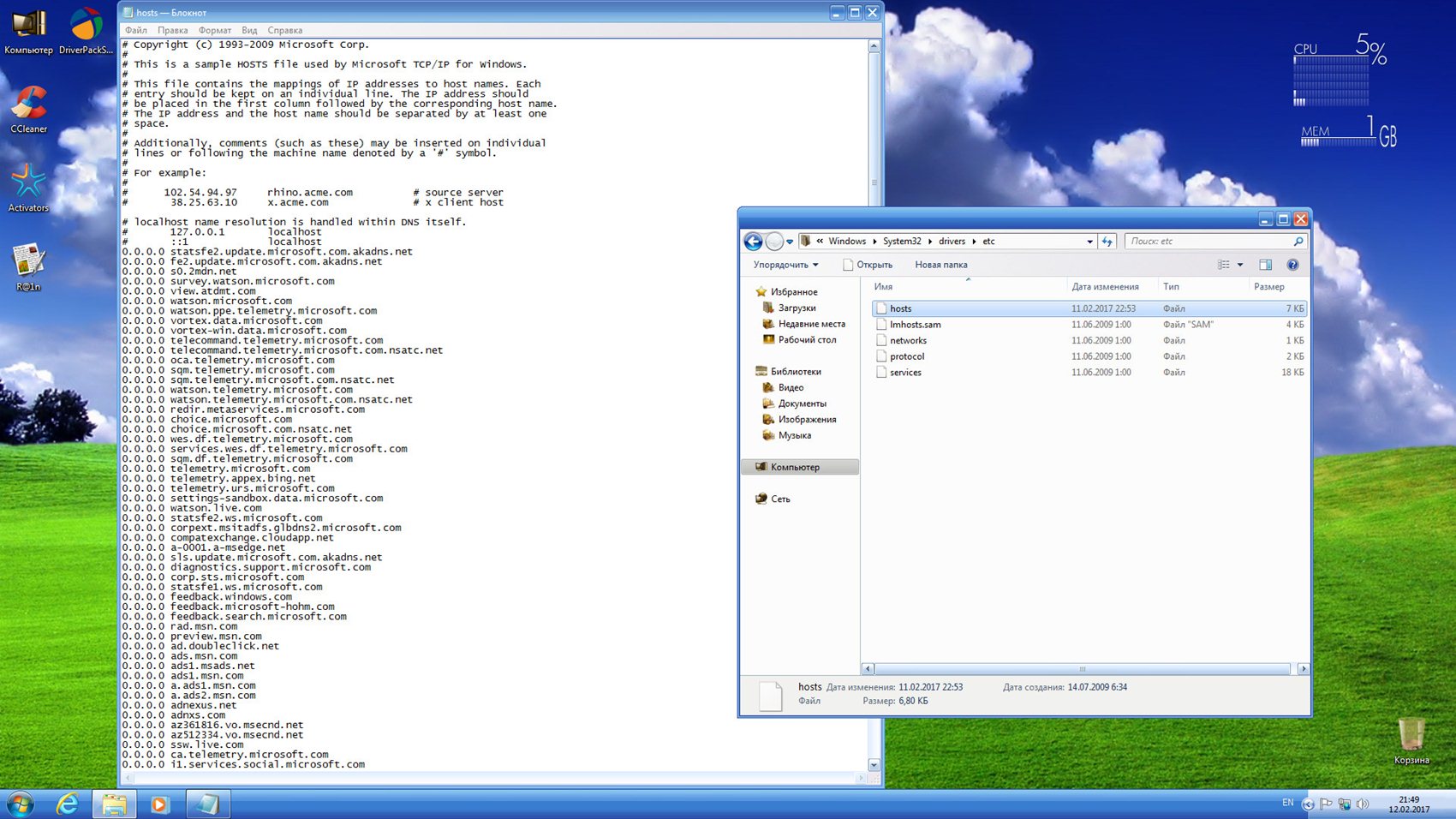Click the Новая папка button

point(940,265)
